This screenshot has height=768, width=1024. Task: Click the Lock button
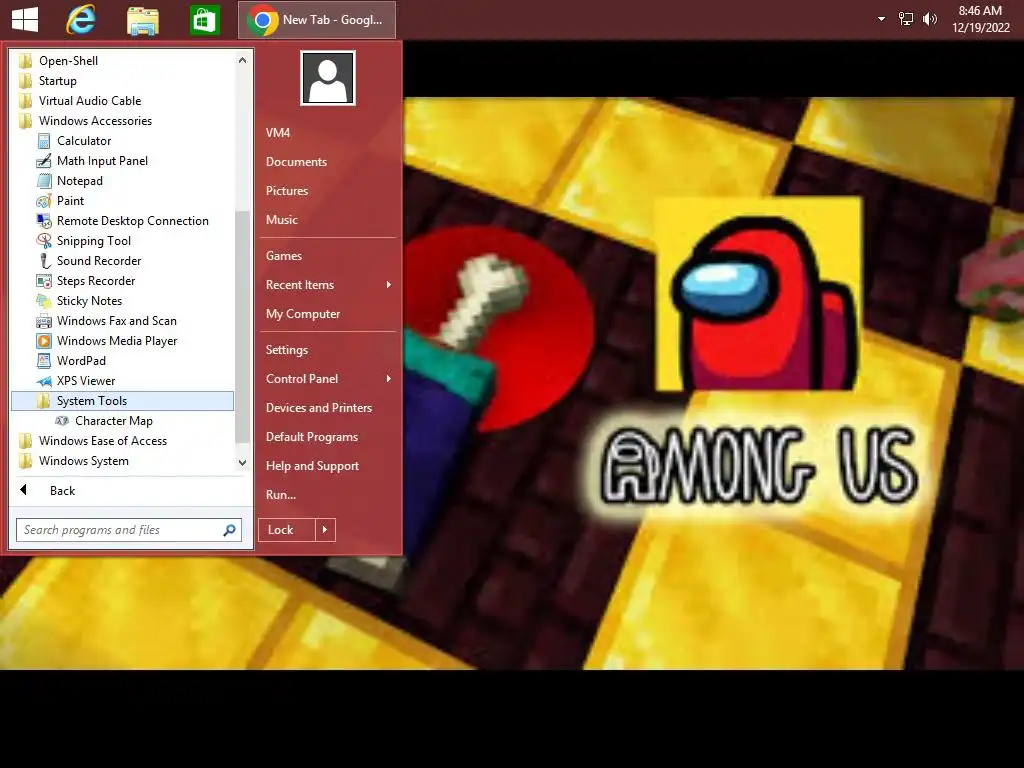point(287,530)
